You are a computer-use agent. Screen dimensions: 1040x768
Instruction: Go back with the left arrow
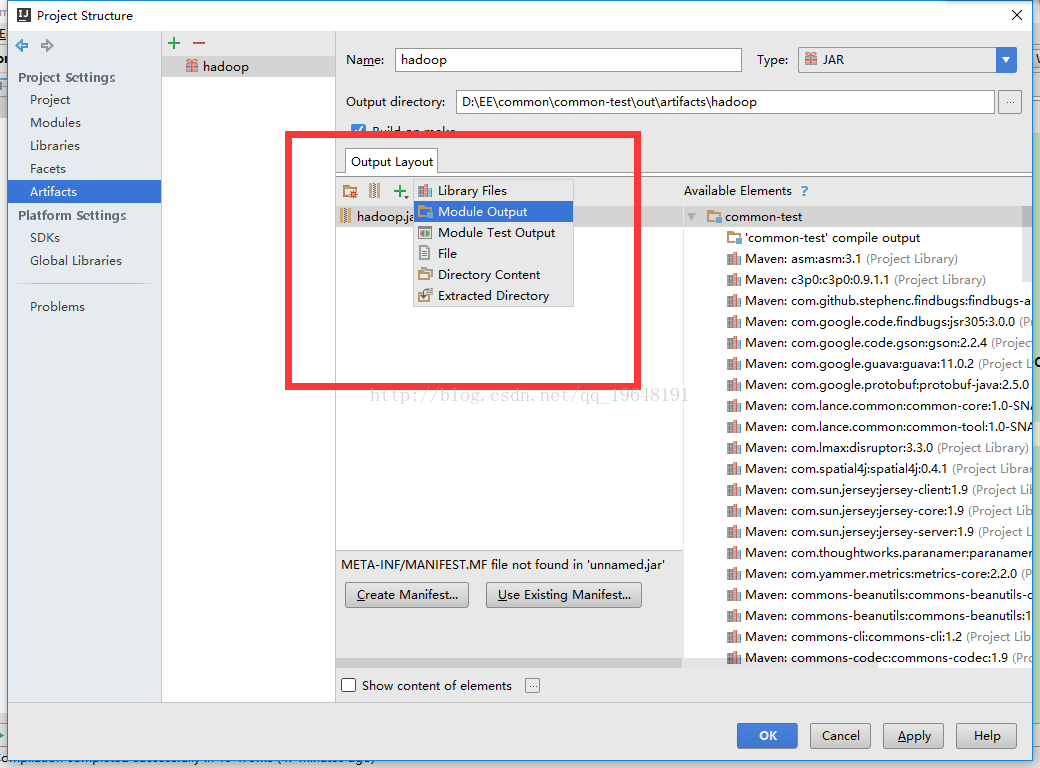[x=22, y=45]
